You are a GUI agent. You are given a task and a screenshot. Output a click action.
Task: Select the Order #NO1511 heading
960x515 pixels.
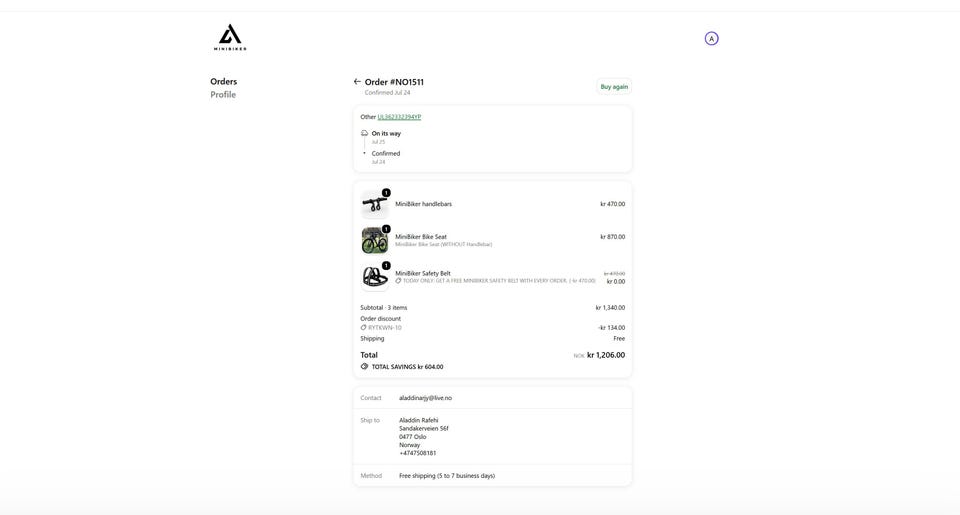click(x=394, y=82)
